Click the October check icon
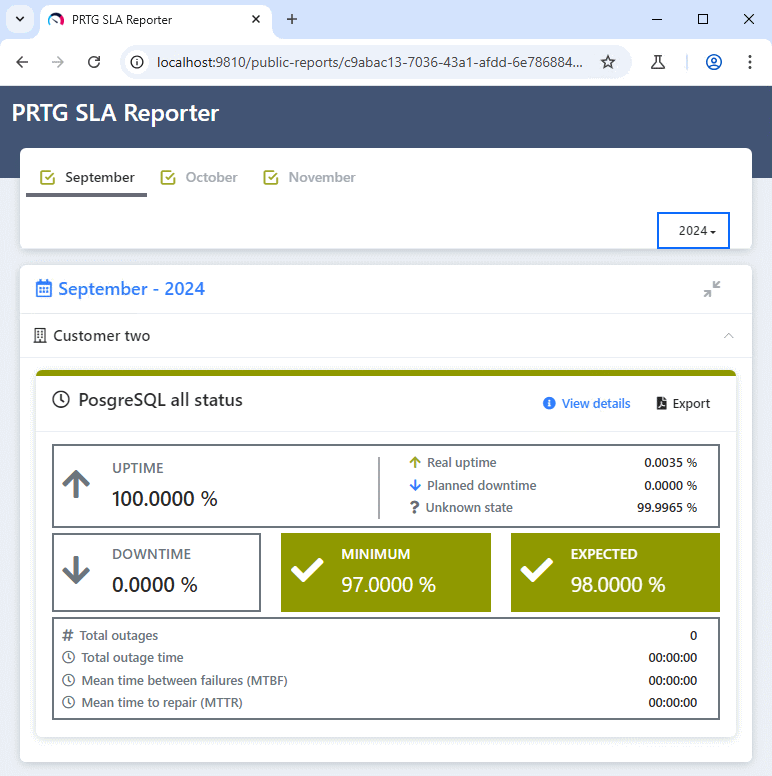 (x=168, y=177)
